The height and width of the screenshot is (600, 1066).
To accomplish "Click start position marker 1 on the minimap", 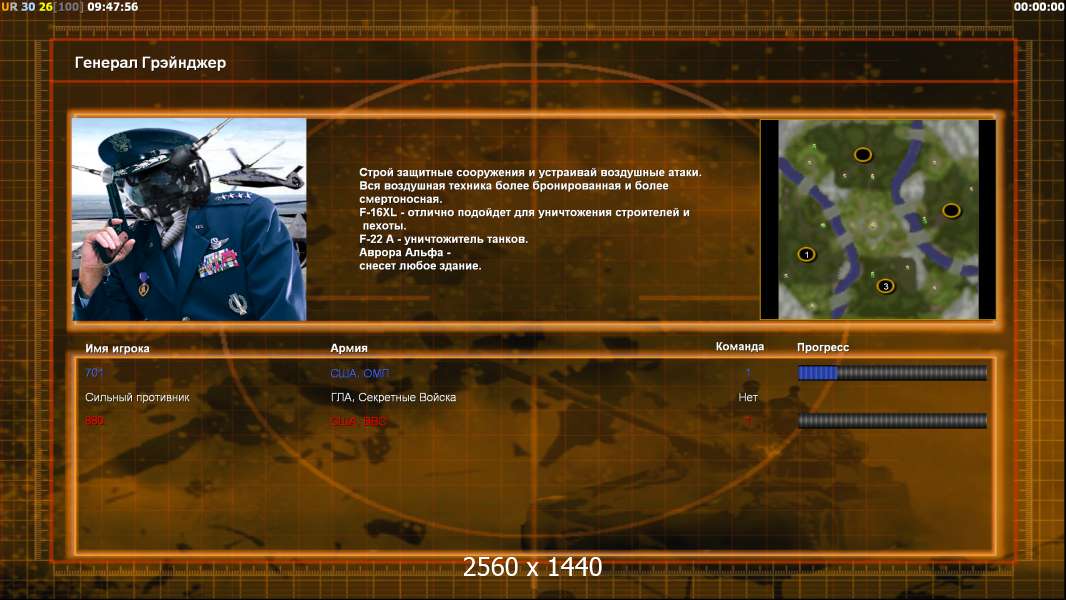I will [x=806, y=255].
